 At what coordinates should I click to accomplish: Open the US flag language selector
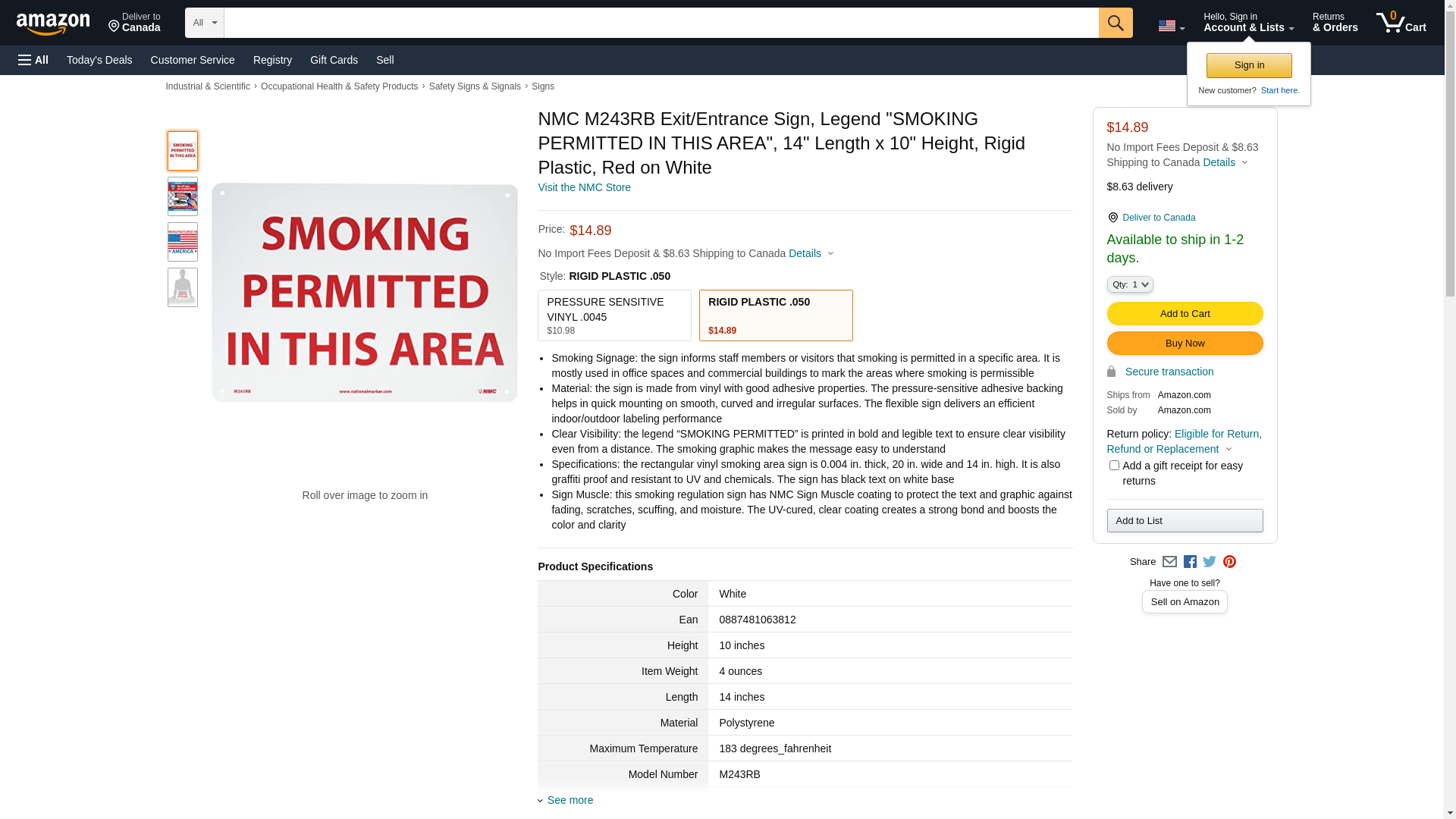[x=1171, y=26]
